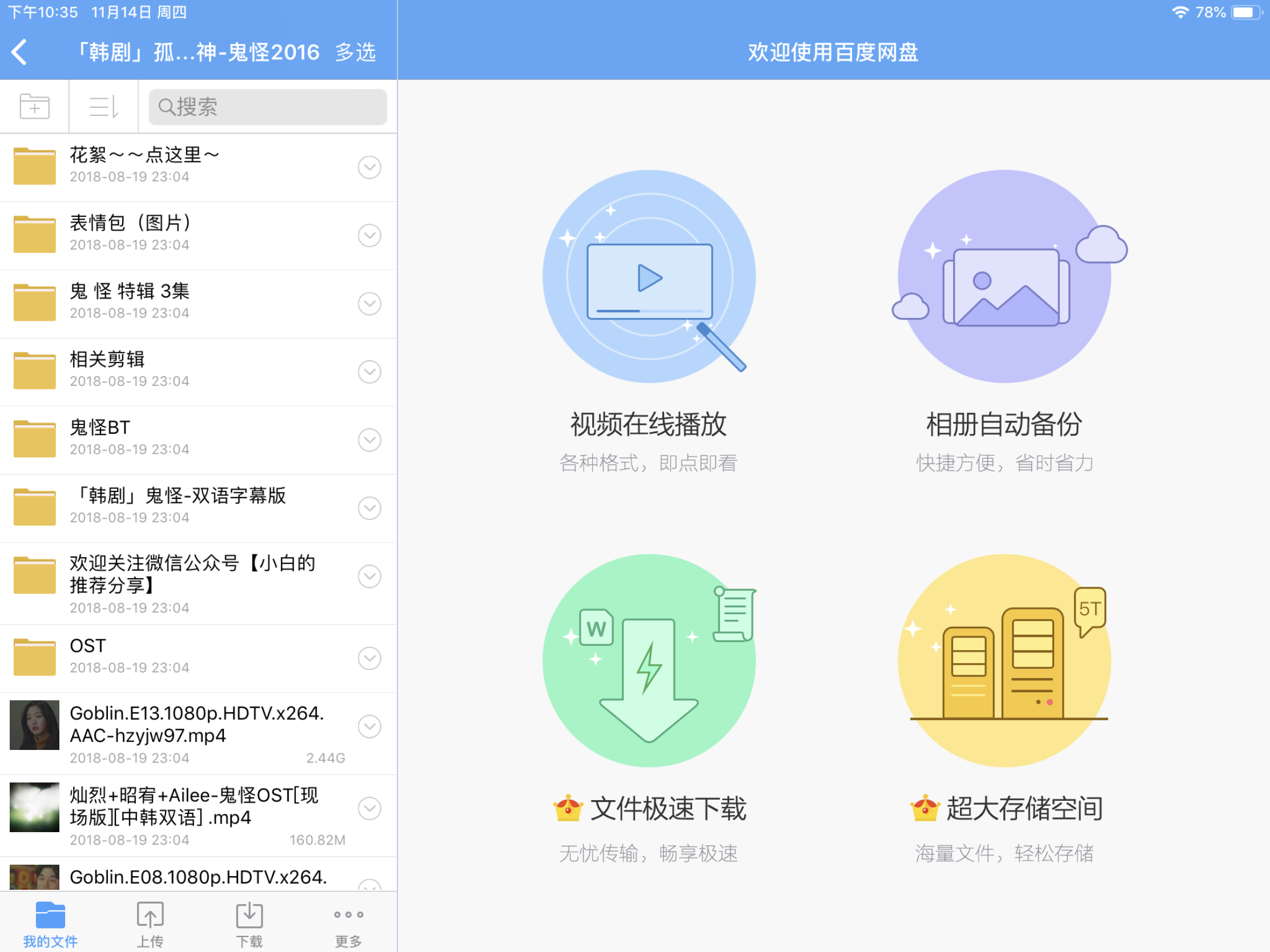Open 灿烈 OST video thumbnail
The height and width of the screenshot is (952, 1270).
coord(34,808)
